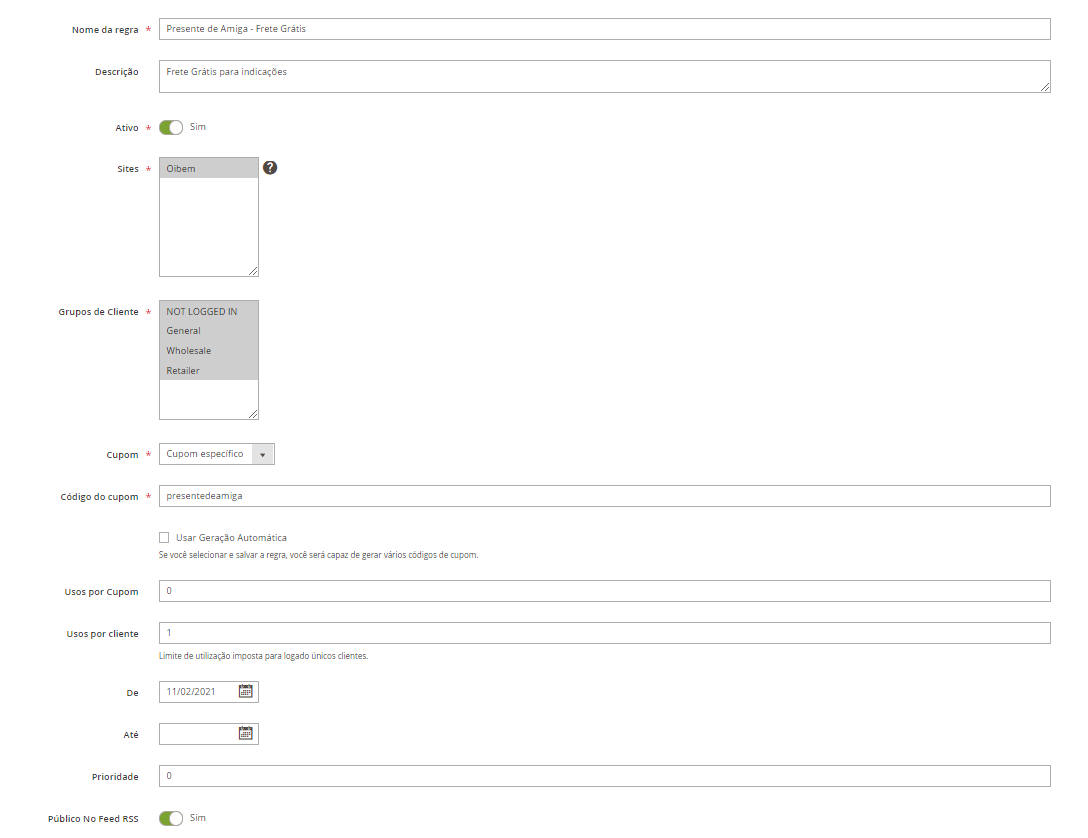Image resolution: width=1088 pixels, height=838 pixels.
Task: Click the Sim label next to Ativo
Action: [198, 127]
